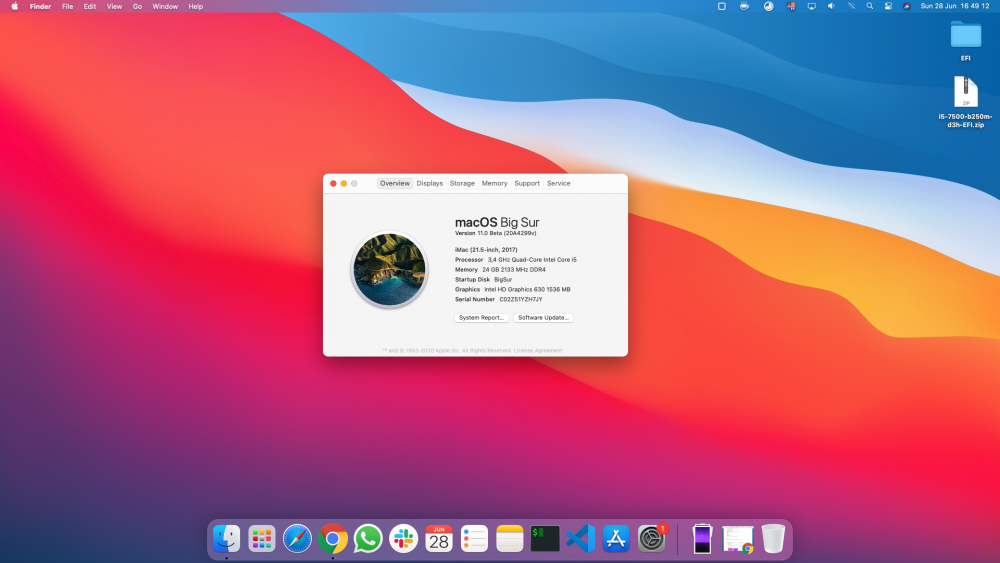Switch to the Displays tab
The height and width of the screenshot is (563, 1000).
point(430,184)
